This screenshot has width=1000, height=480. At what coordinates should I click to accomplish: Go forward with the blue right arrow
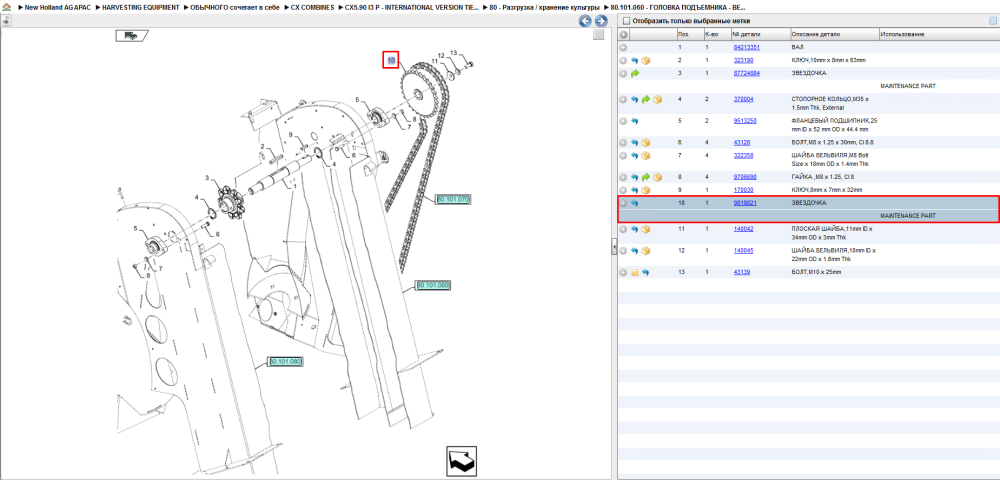pos(600,21)
